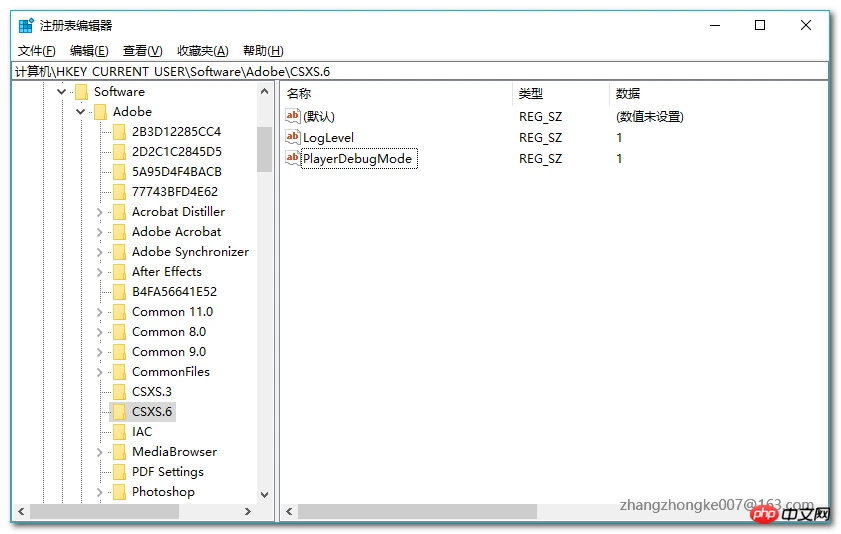This screenshot has width=841, height=534.
Task: Click the Registry Editor app icon in title bar
Action: pos(26,25)
